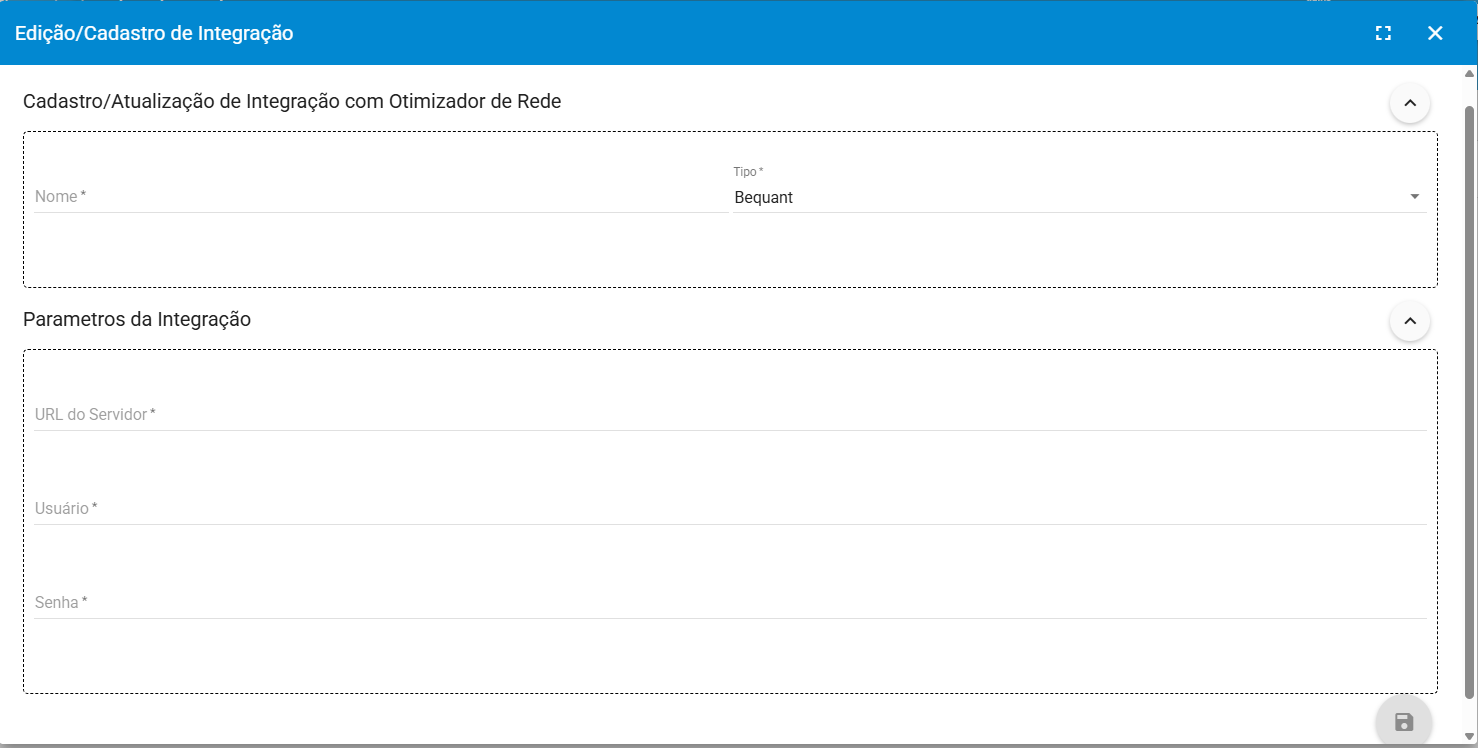Close the Edição/Cadastro de Integração dialog
The image size is (1478, 748).
point(1435,33)
